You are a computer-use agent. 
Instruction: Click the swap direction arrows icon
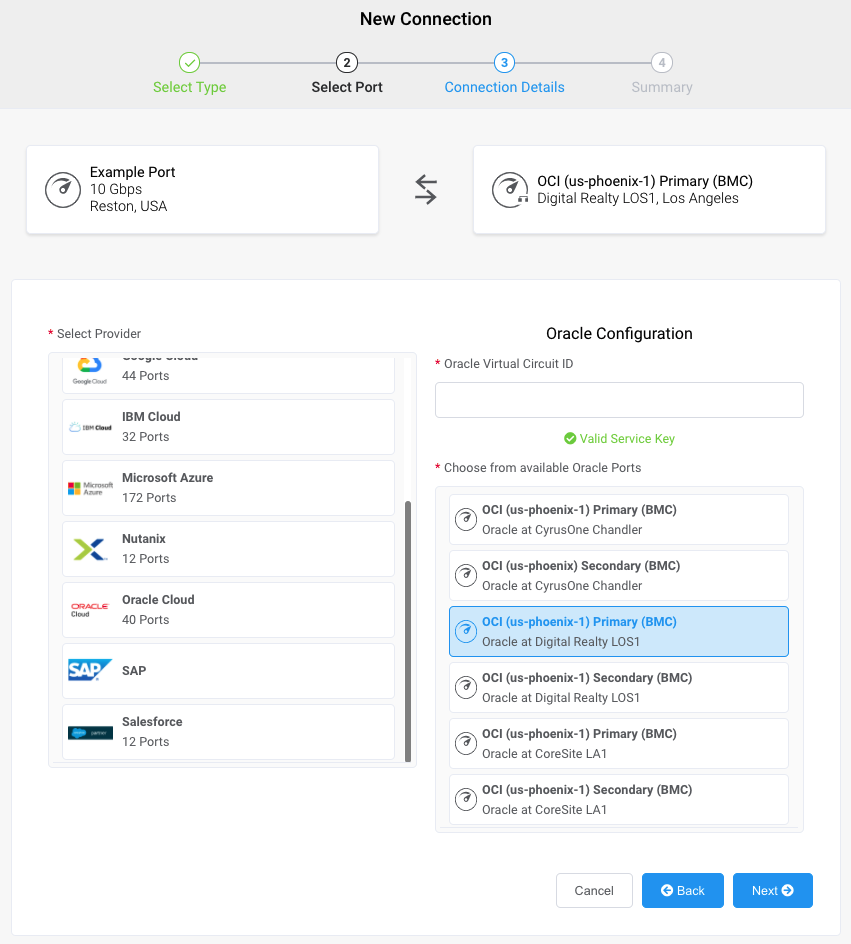click(426, 190)
